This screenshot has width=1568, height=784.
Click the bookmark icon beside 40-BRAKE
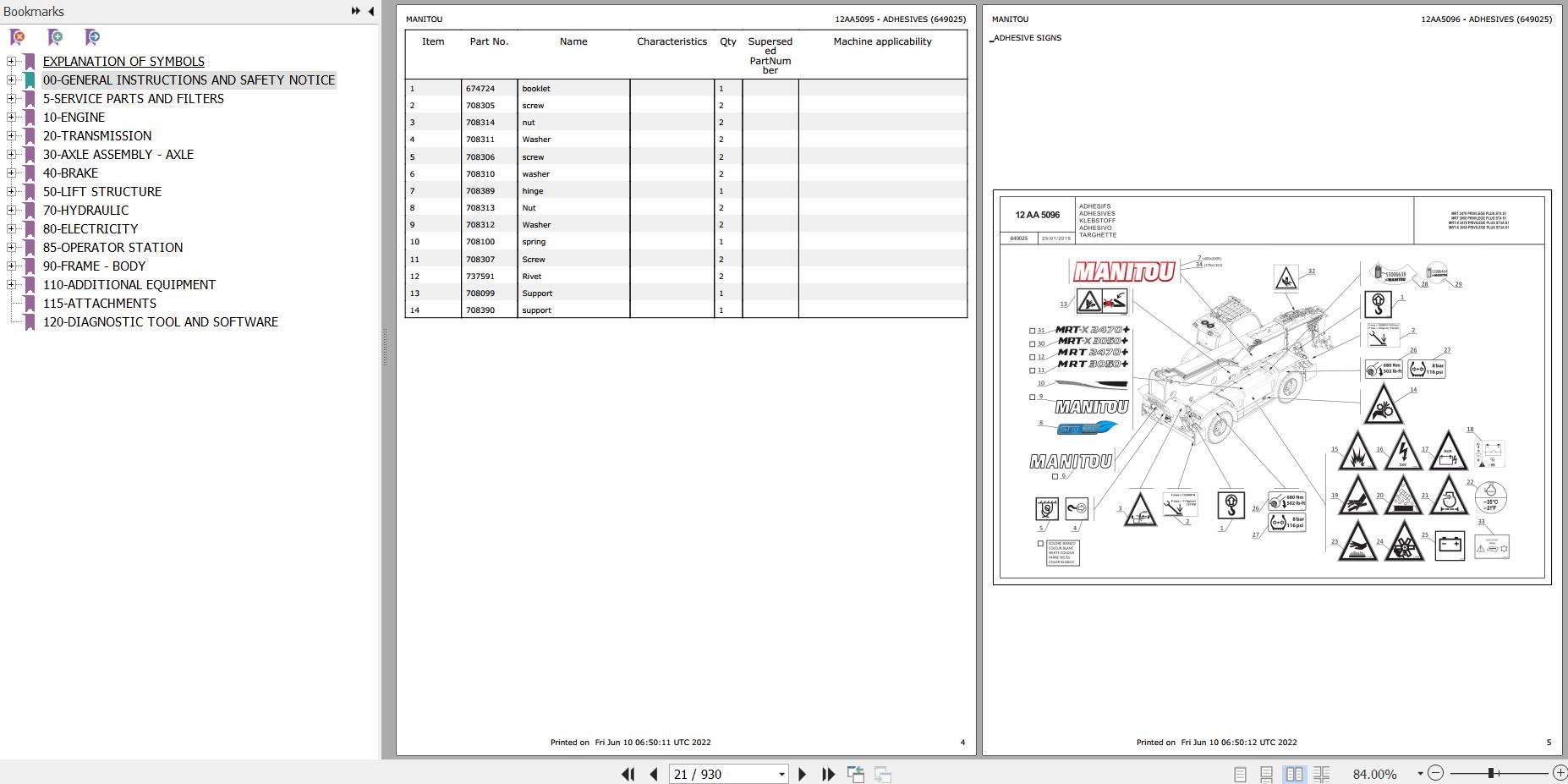click(30, 173)
